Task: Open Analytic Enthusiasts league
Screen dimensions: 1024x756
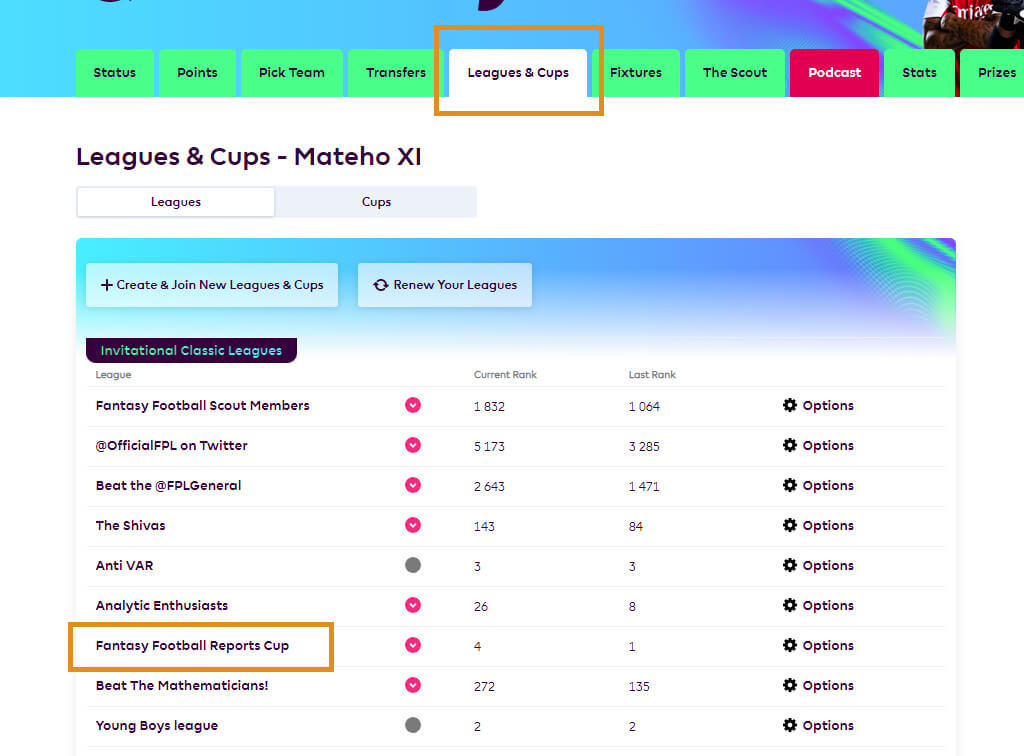Action: (x=162, y=605)
